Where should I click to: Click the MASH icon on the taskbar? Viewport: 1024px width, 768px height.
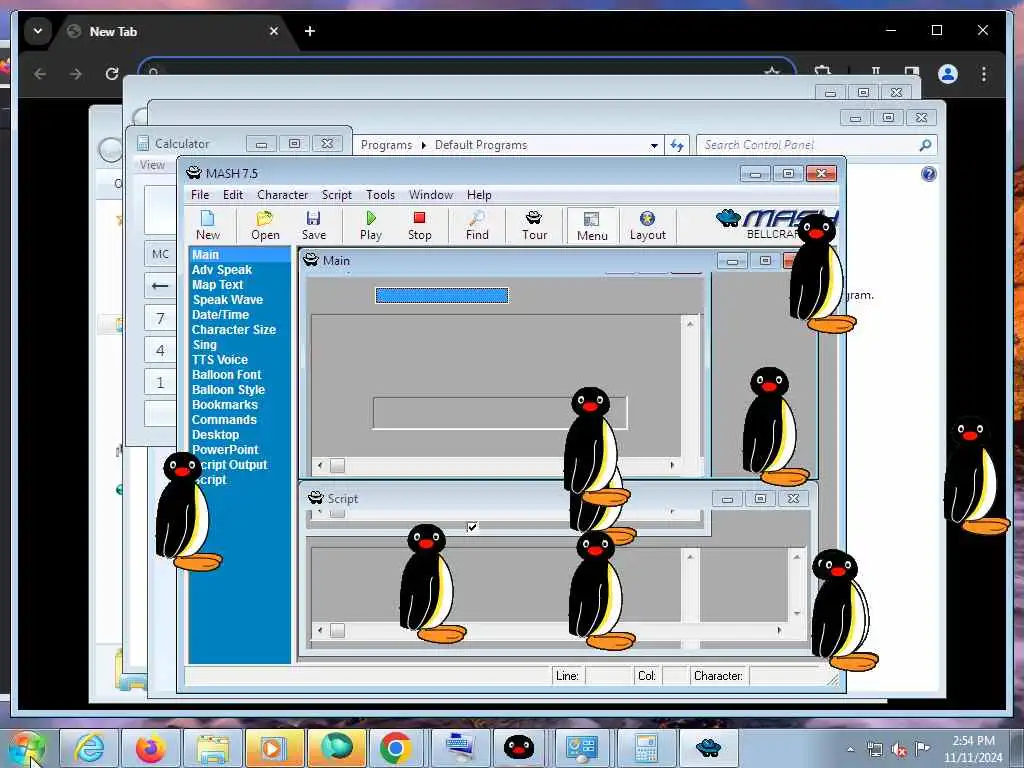click(708, 747)
